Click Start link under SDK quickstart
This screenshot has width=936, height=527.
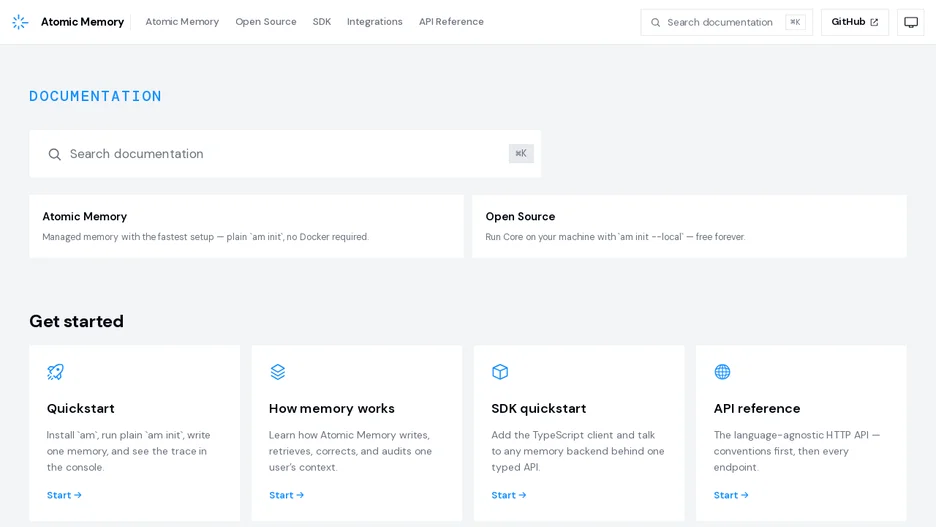pos(509,495)
